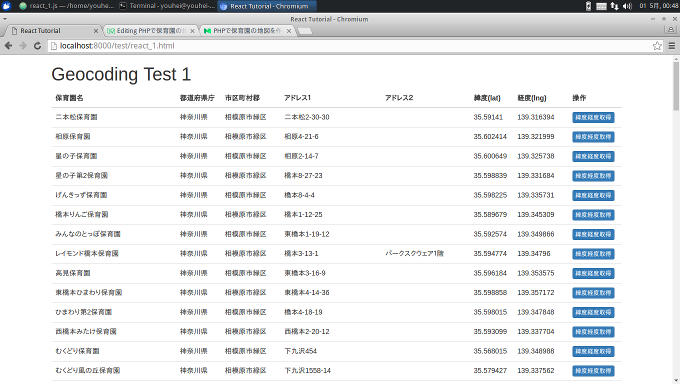
Task: Select latitude value 35.568015
Action: click(x=490, y=351)
